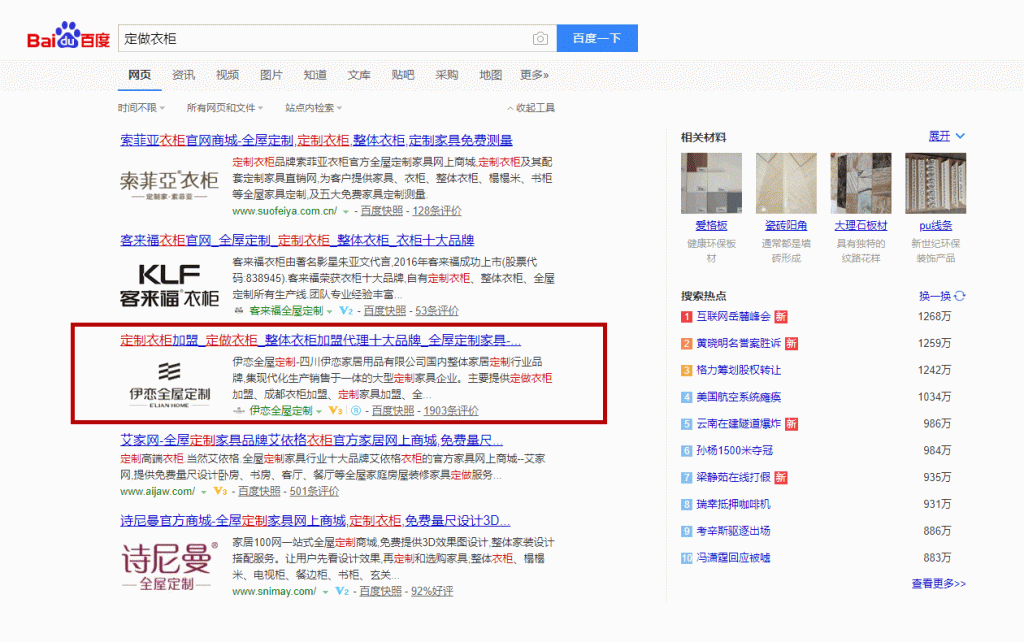Click the ® certification icon on 伊恋 result

[x=356, y=411]
